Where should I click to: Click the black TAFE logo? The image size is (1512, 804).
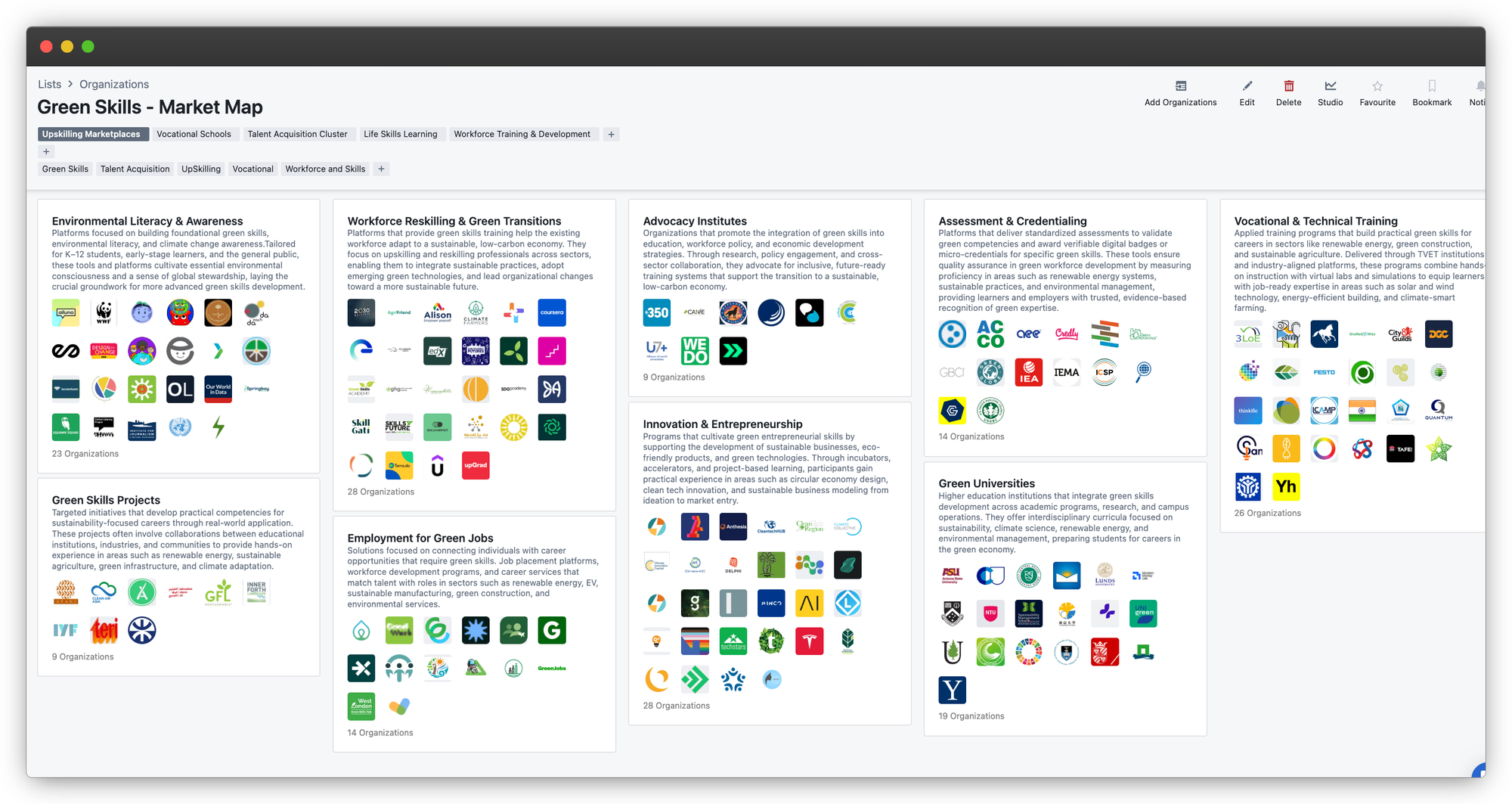click(x=1400, y=449)
